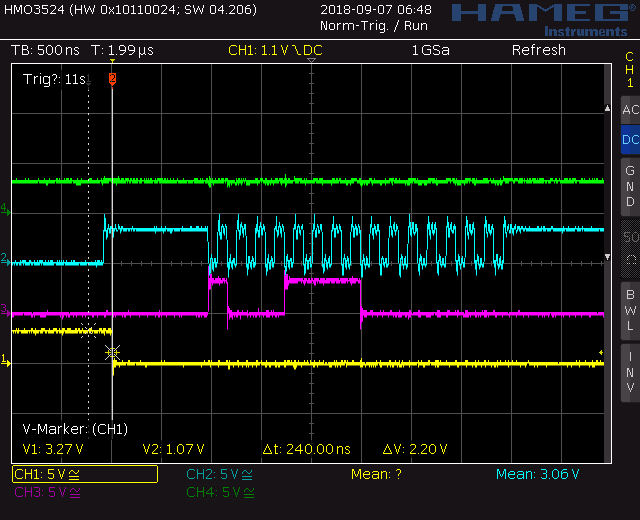640x520 pixels.
Task: Click the cursor 2 crosshair on yellow trace
Action: pyautogui.click(x=112, y=352)
